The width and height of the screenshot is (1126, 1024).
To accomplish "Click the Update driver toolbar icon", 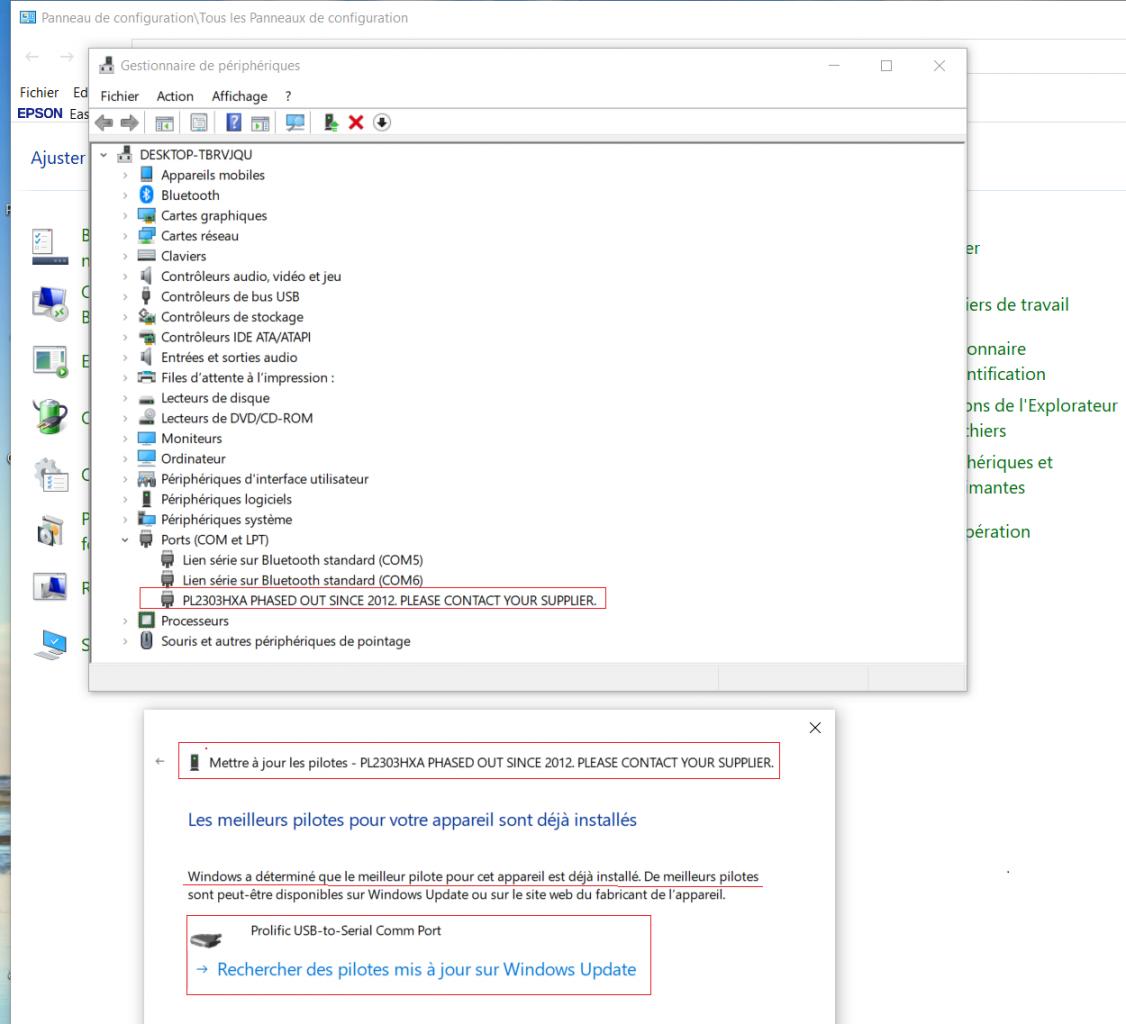I will tap(330, 123).
